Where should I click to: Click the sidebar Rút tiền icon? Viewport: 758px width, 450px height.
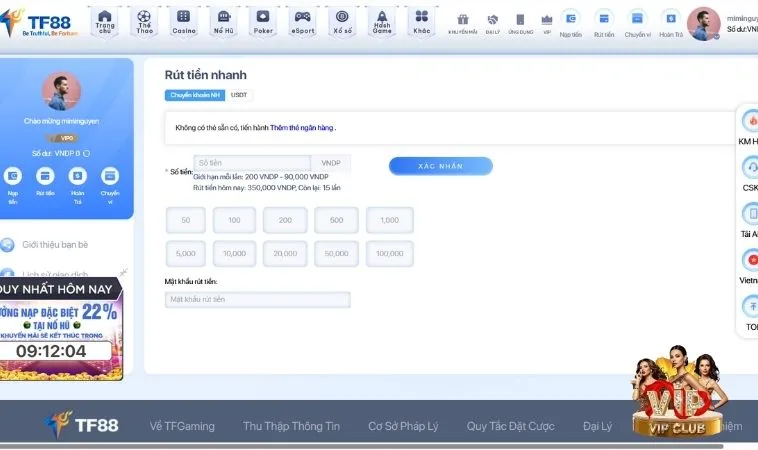45,176
